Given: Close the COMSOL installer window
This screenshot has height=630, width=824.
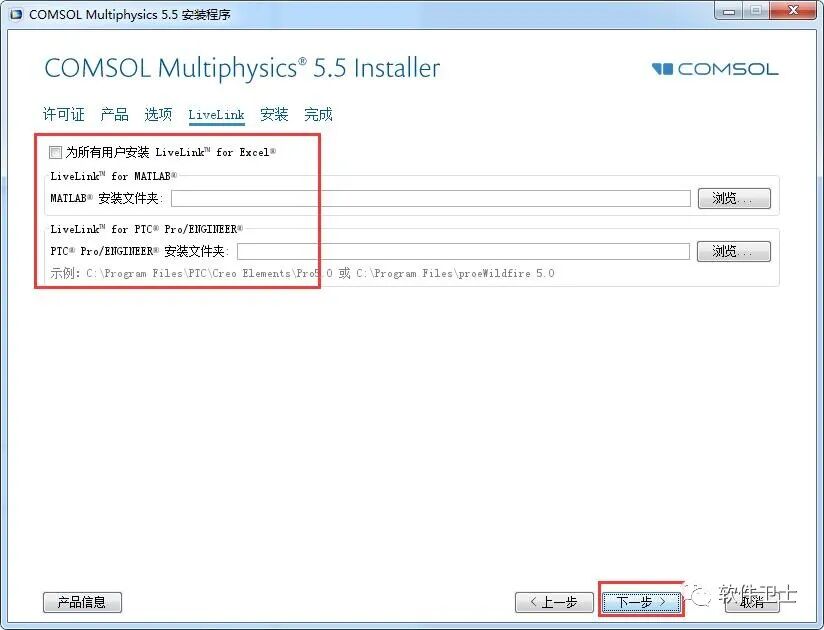Looking at the screenshot, I should pyautogui.click(x=794, y=11).
